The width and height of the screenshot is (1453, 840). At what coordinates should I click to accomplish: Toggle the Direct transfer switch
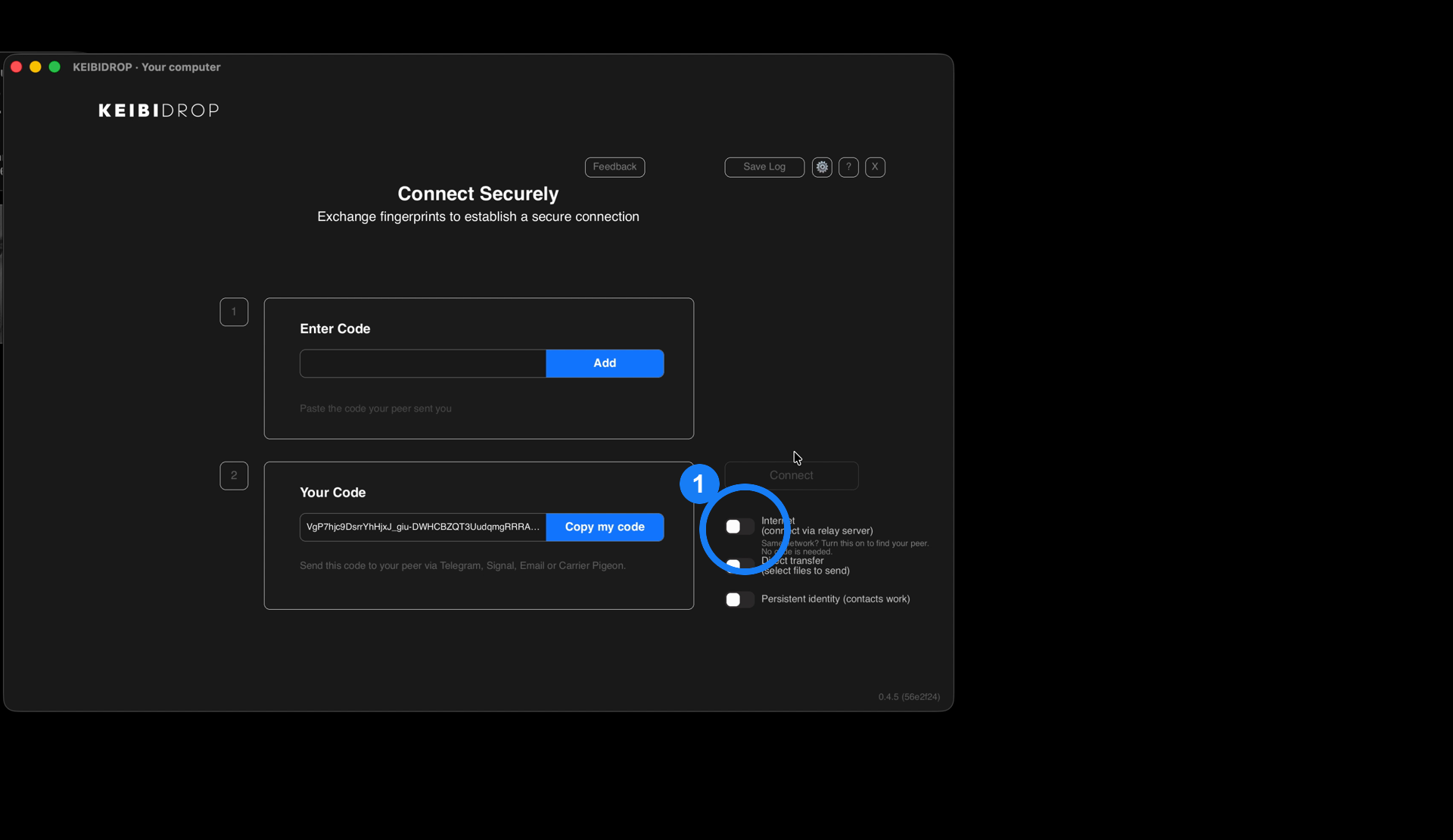739,565
